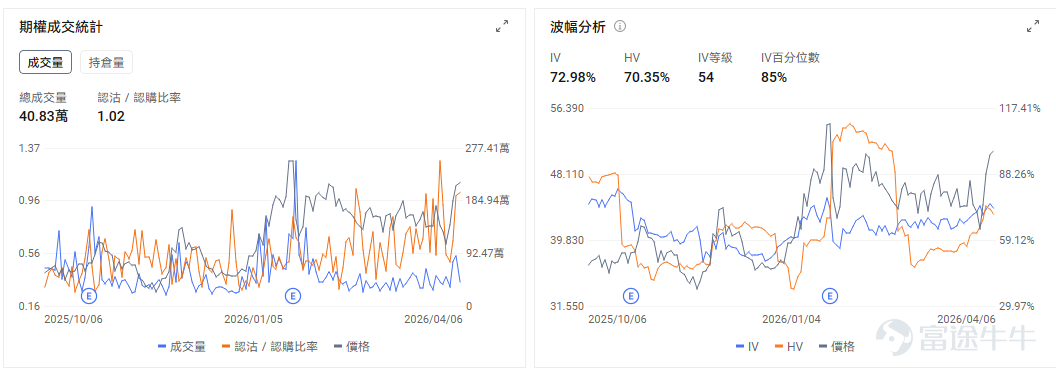
Task: Click the 2026/01/04 date axis label
Action: point(792,319)
